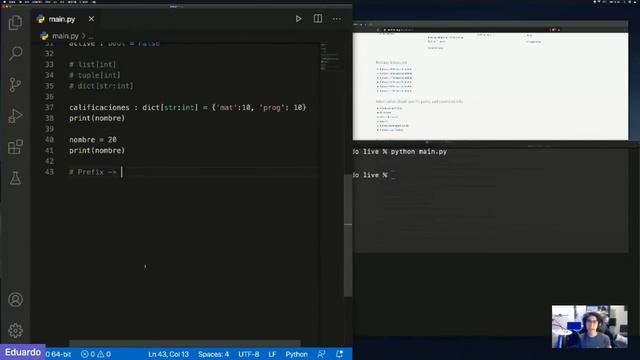The image size is (640, 360).
Task: Click line number 37 in the gutter
Action: click(49, 107)
